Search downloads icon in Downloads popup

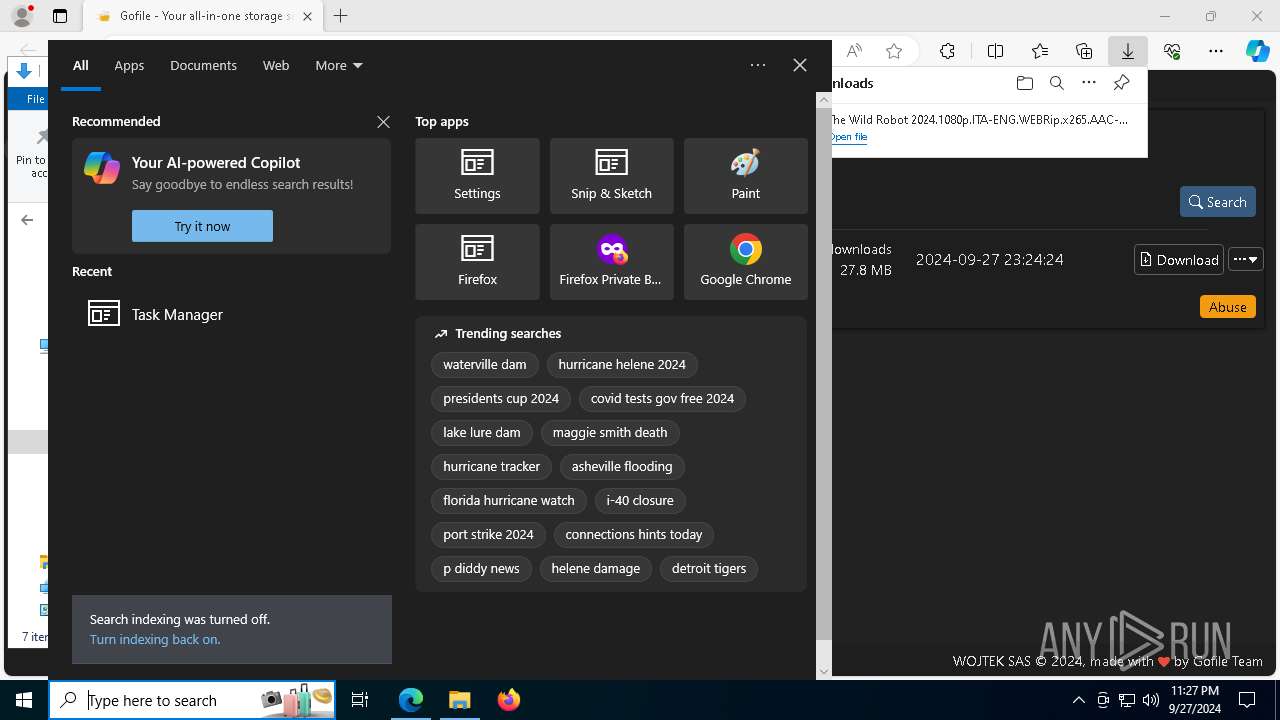1056,83
